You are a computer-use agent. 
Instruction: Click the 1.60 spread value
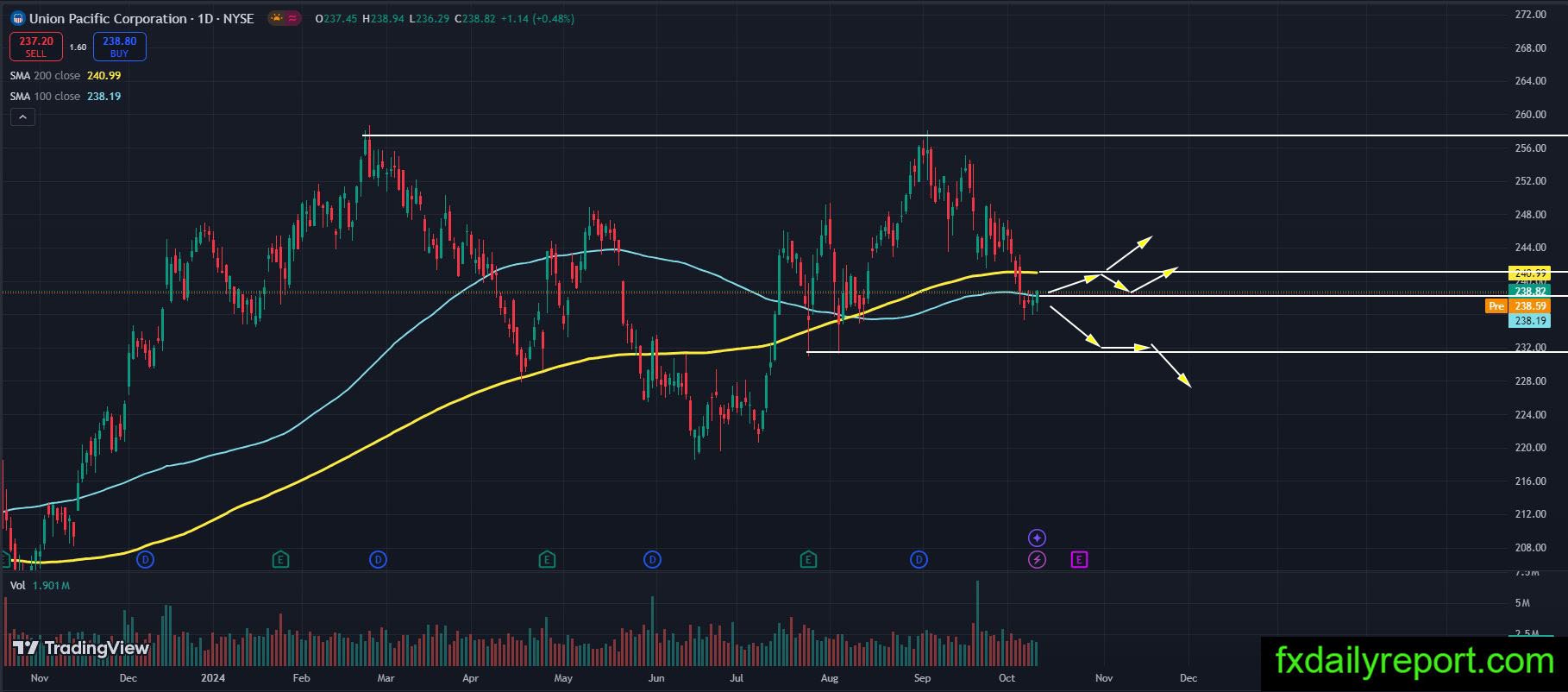point(78,47)
